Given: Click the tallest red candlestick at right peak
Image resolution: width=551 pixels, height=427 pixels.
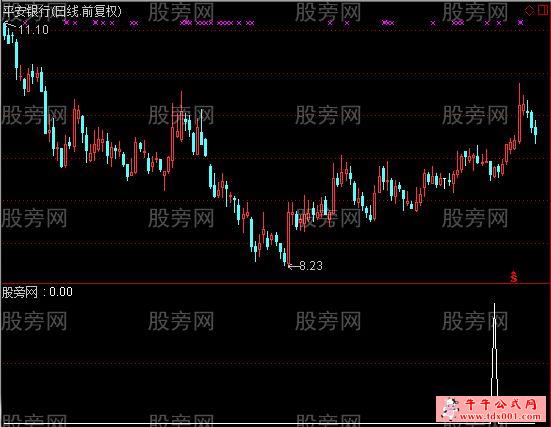Looking at the screenshot, I should (519, 113).
